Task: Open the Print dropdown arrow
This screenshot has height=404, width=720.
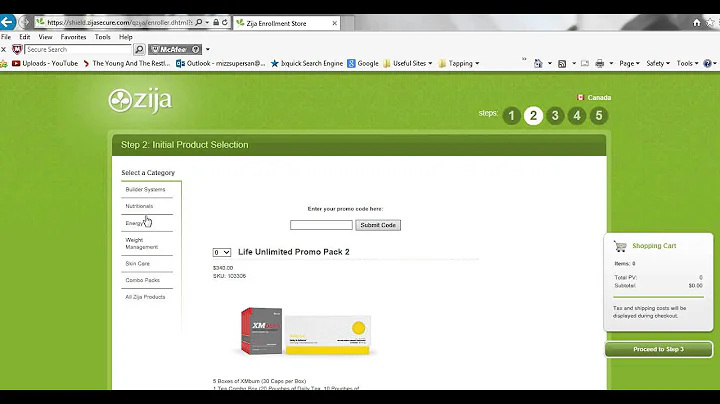Action: pos(611,63)
